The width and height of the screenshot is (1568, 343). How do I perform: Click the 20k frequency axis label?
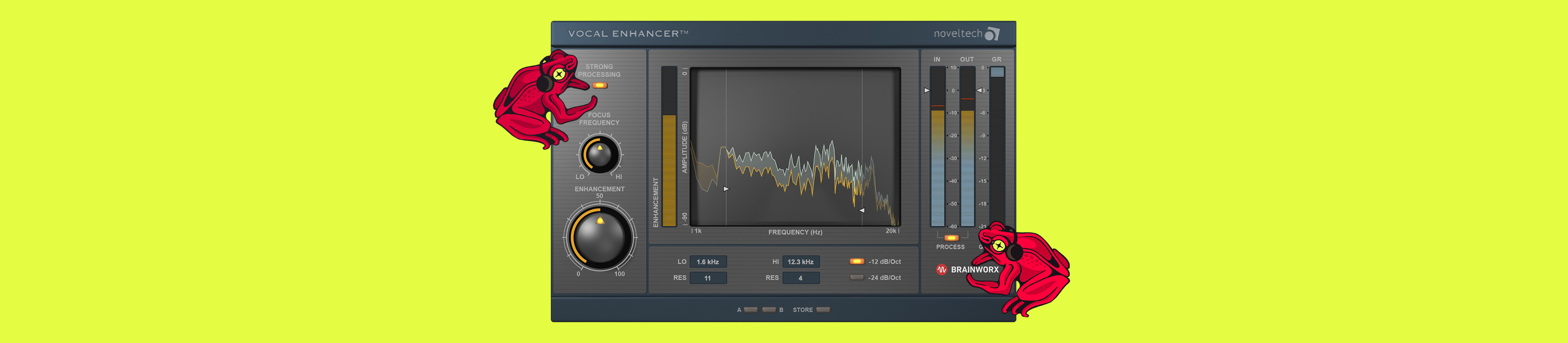[x=891, y=231]
